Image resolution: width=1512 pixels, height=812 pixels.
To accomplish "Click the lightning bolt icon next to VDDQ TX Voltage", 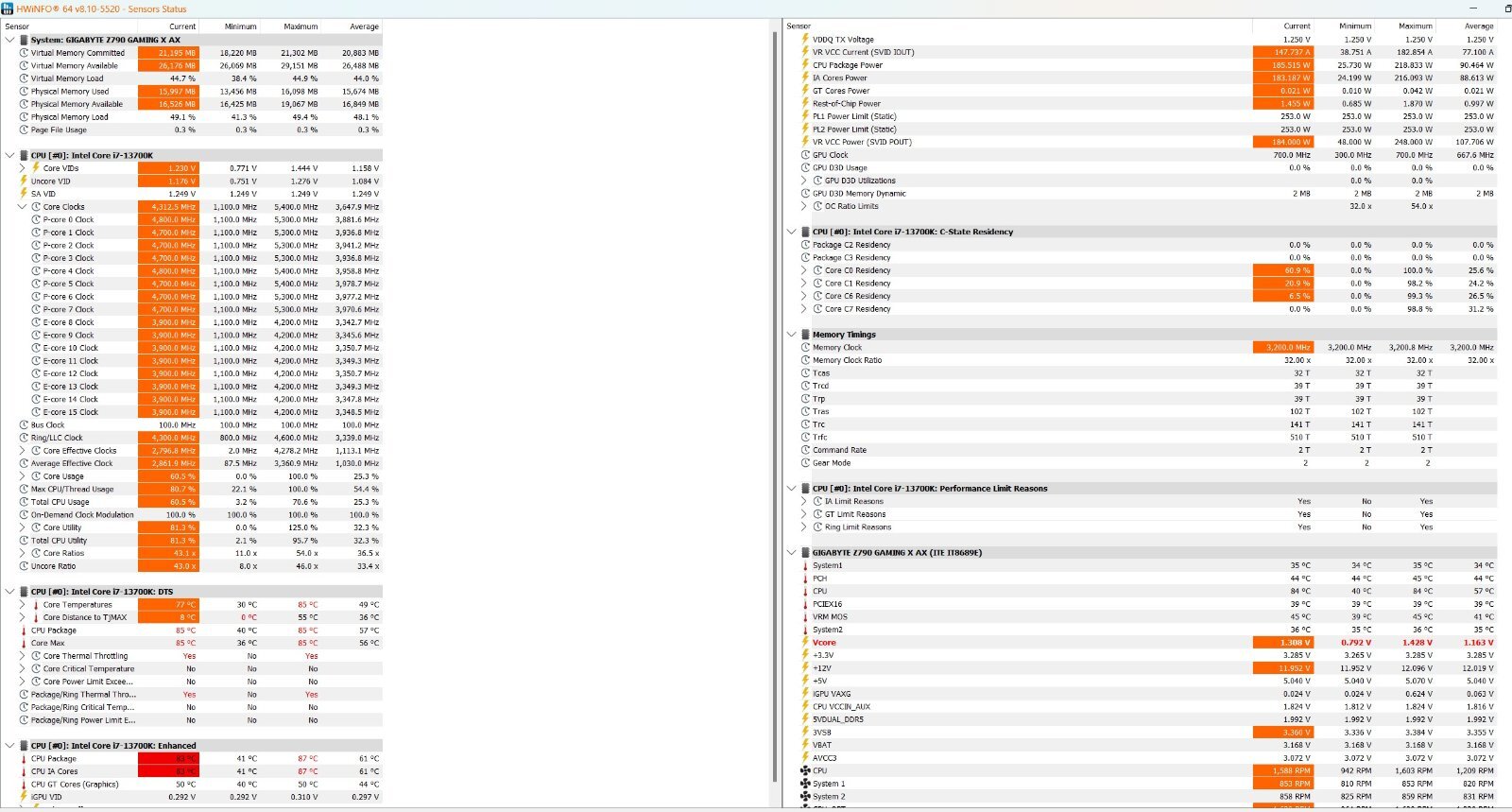I will pos(805,40).
